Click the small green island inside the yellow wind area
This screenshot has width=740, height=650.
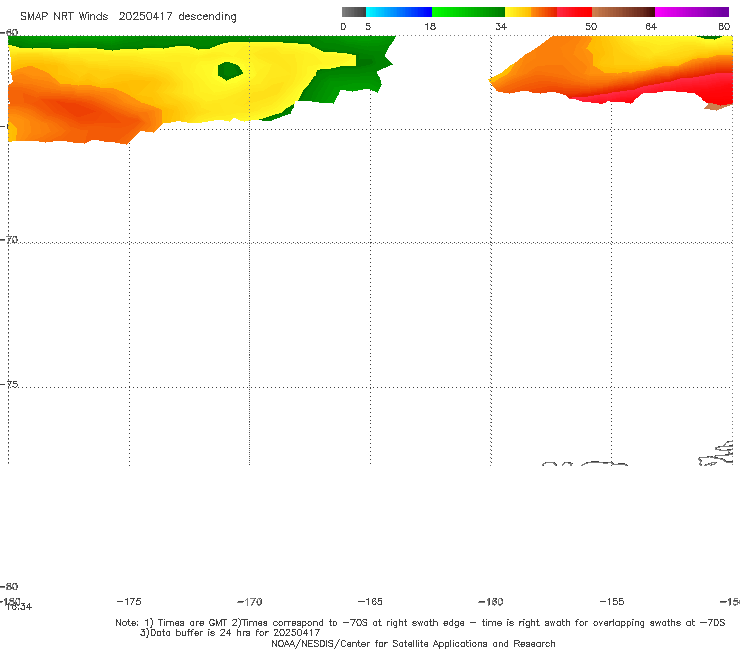point(230,71)
